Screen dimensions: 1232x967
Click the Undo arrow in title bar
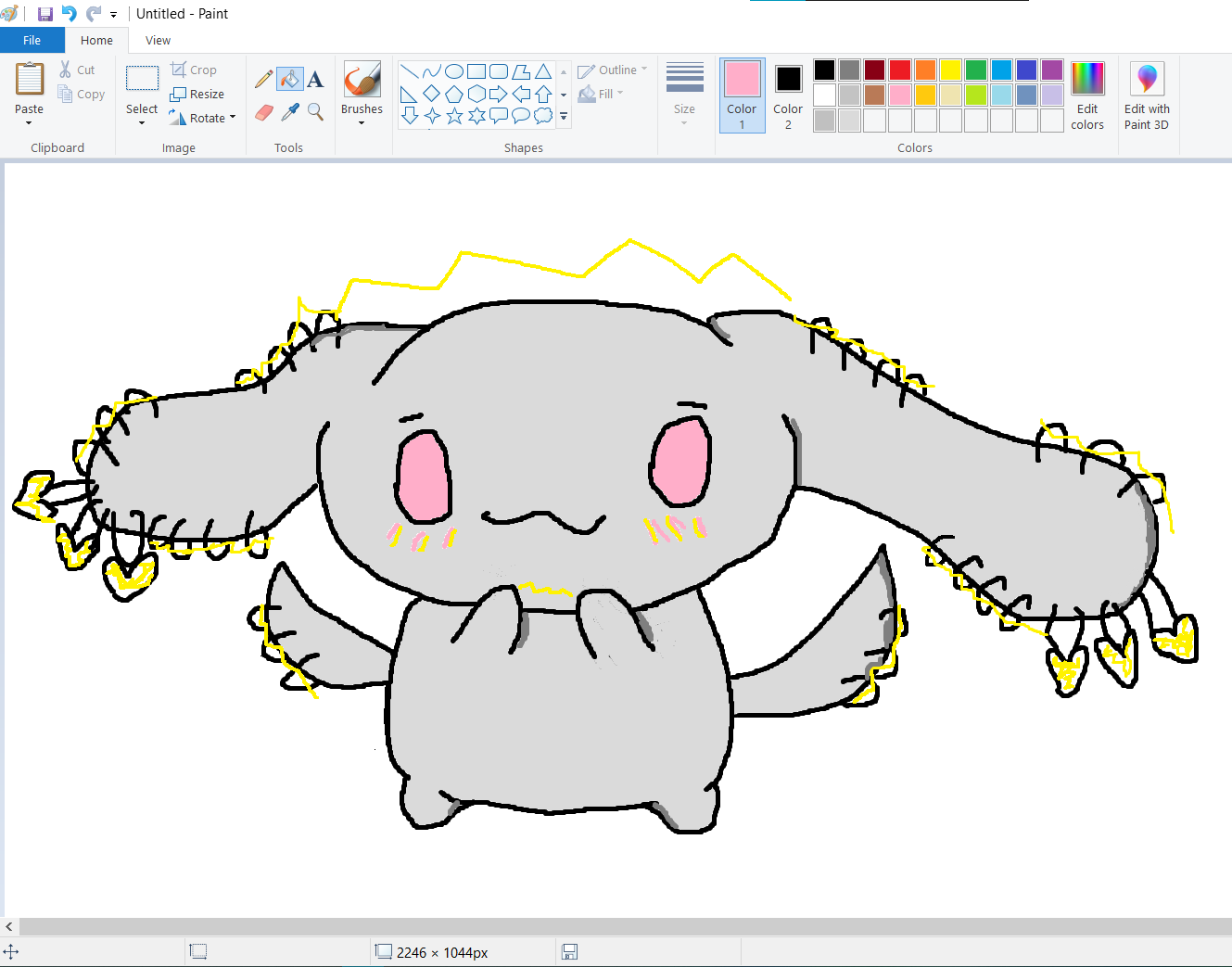[x=69, y=14]
